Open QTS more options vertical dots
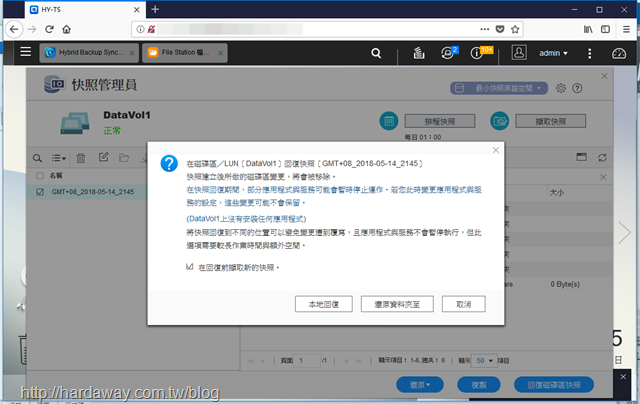Screen dimensions: 640x404 pyautogui.click(x=589, y=53)
